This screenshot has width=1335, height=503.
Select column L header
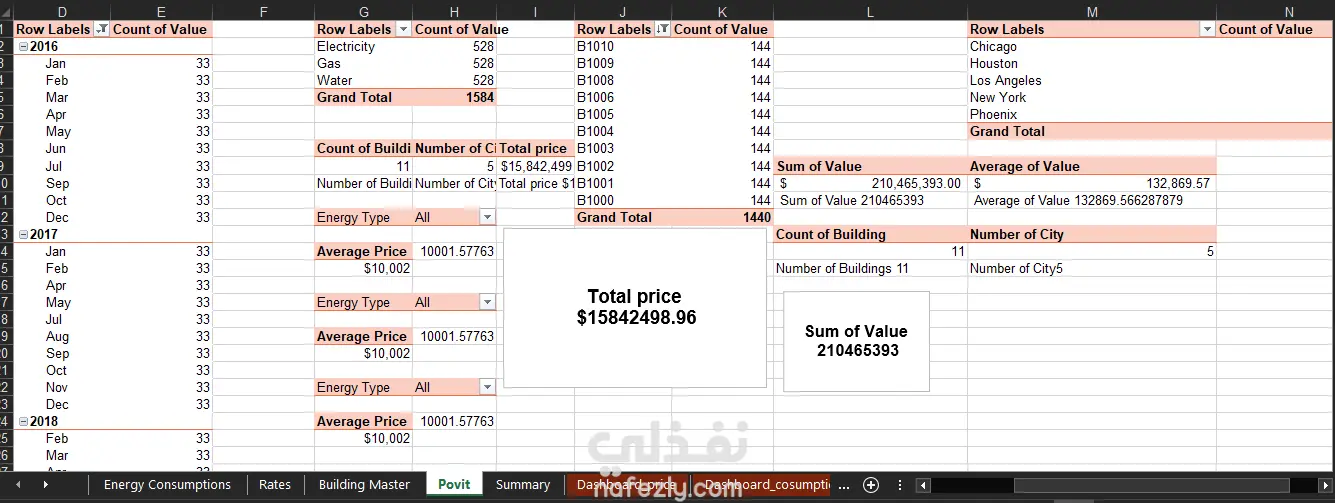(x=870, y=11)
